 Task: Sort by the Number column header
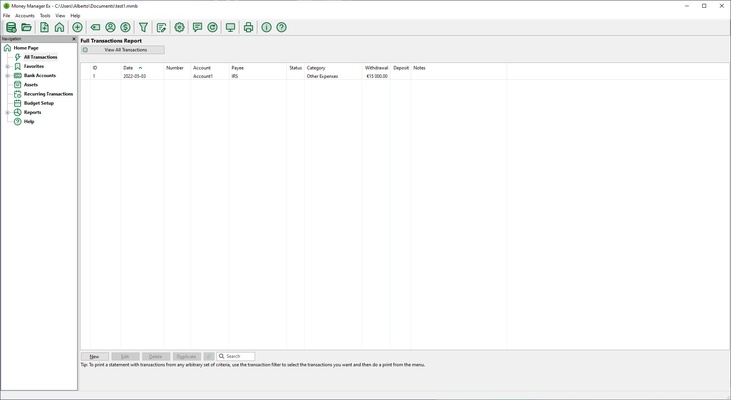[175, 68]
